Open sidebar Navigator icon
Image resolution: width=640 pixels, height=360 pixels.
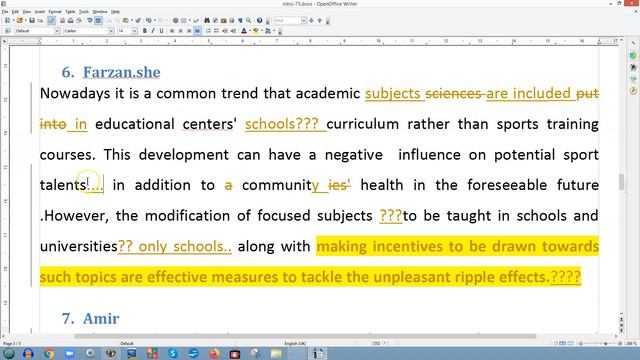(x=633, y=91)
